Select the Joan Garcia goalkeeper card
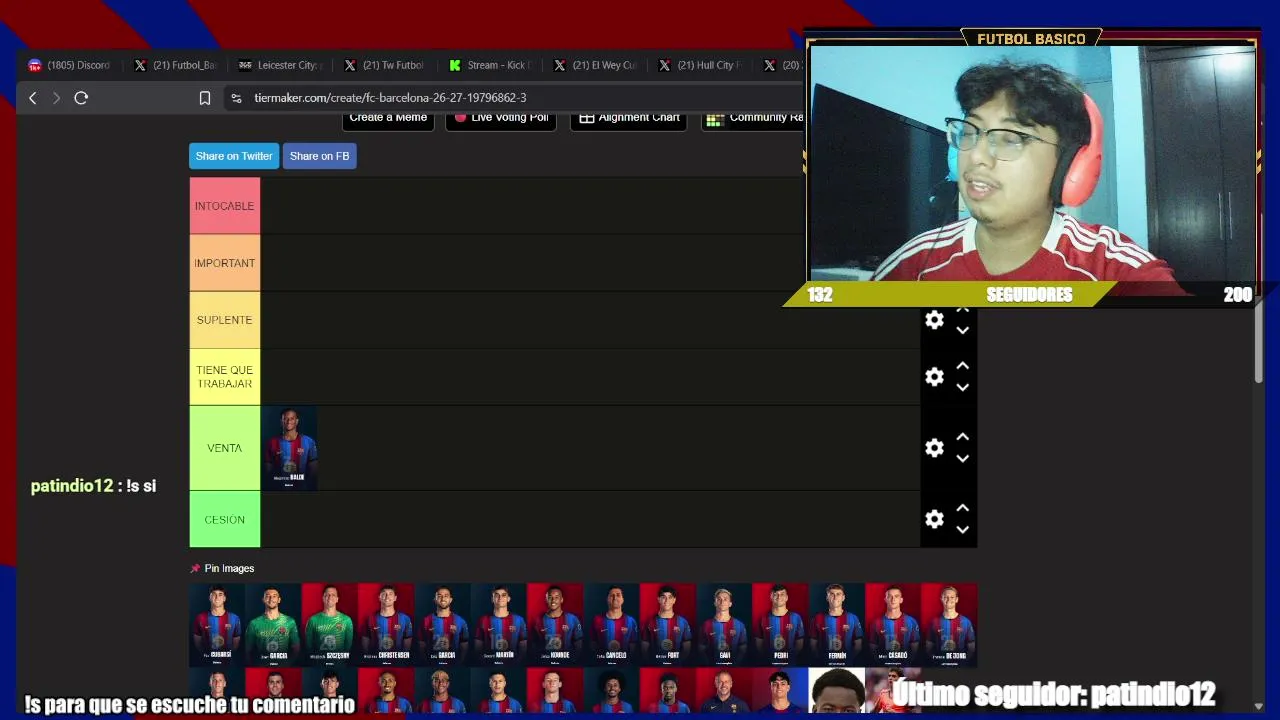The image size is (1280, 720). pos(273,625)
